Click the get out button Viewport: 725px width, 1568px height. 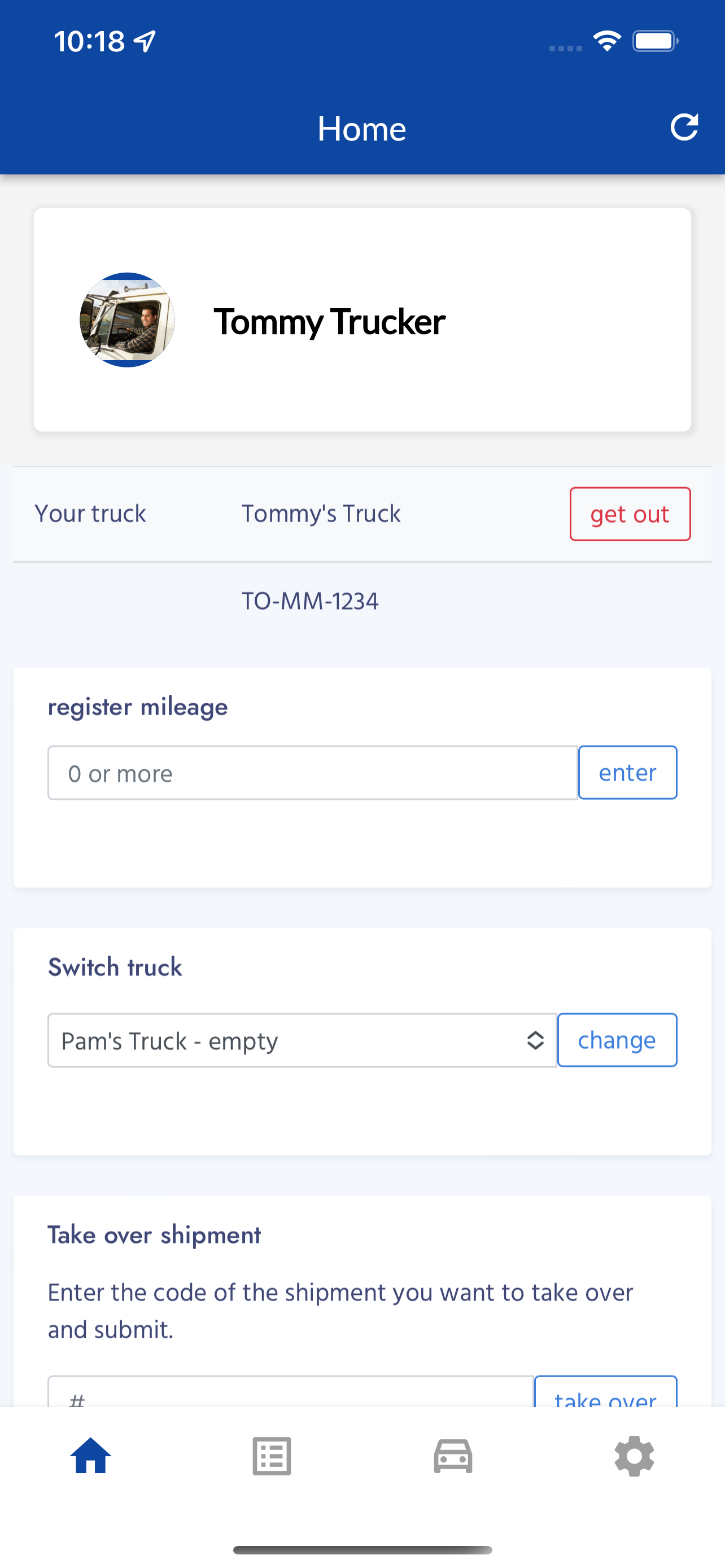[x=630, y=514]
